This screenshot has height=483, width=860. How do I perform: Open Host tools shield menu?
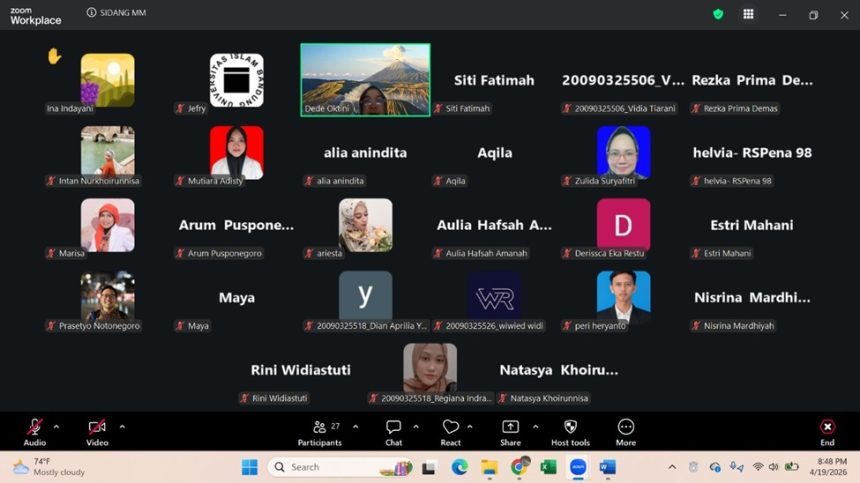click(570, 431)
